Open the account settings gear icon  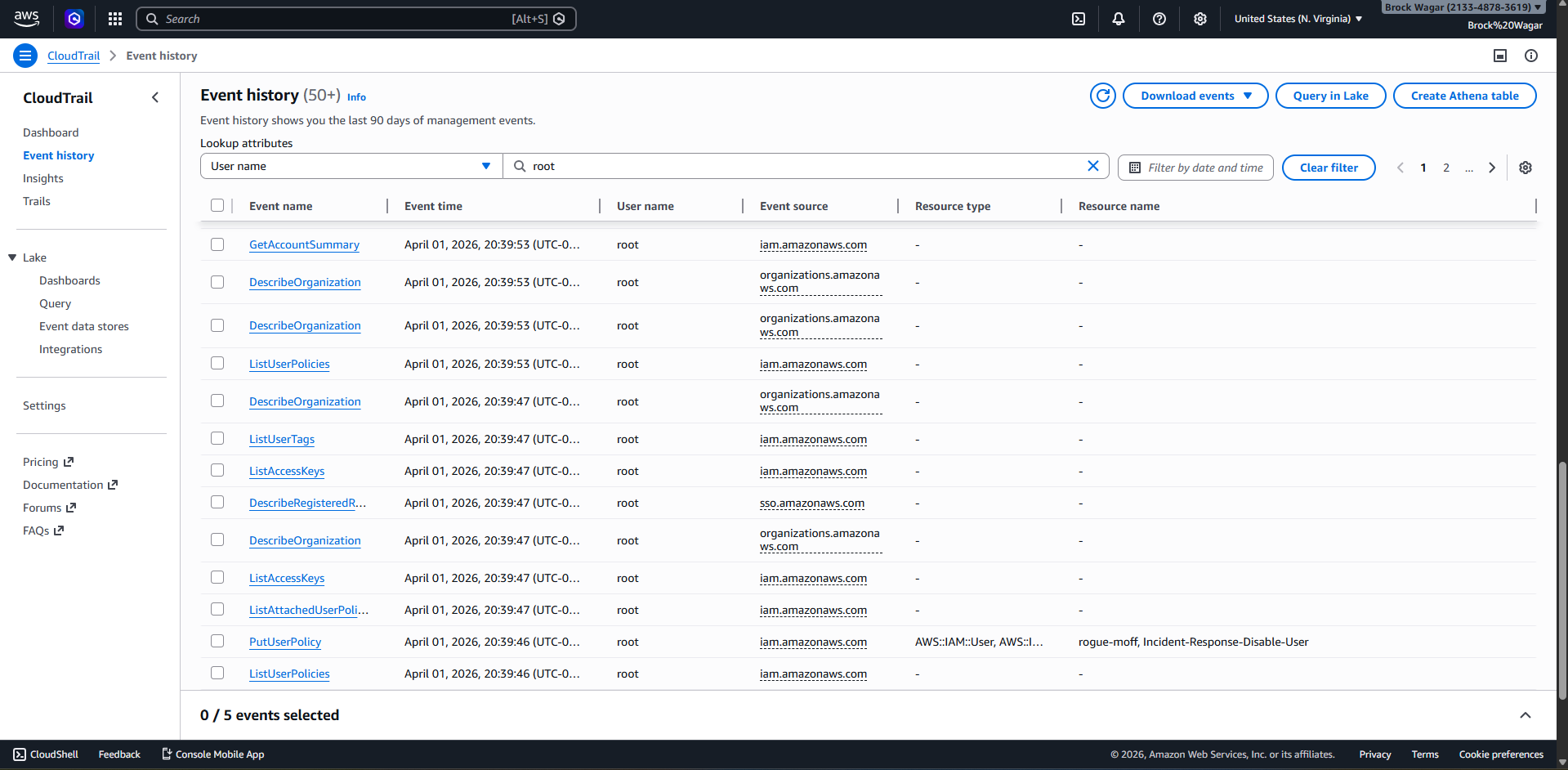(x=1199, y=18)
